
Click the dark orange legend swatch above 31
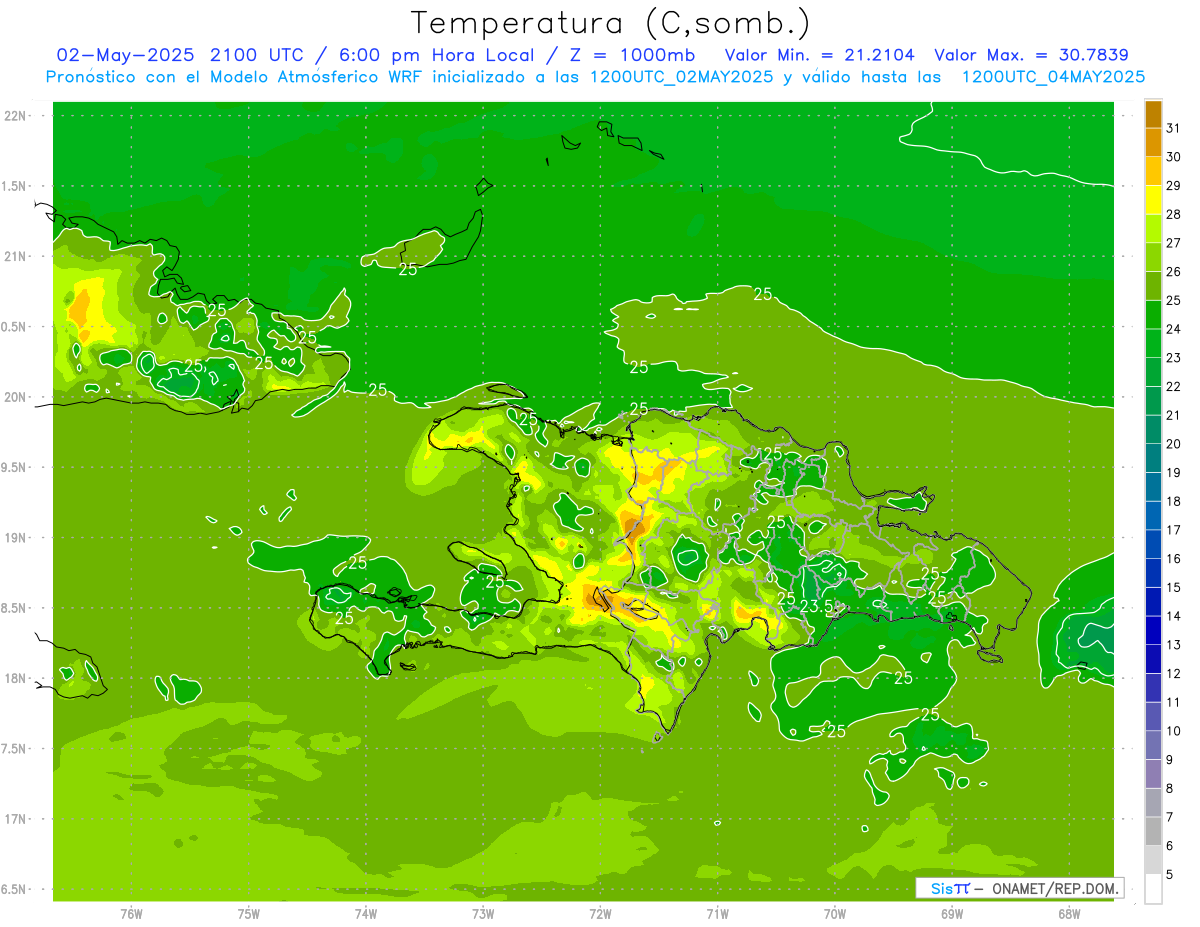click(x=1153, y=114)
